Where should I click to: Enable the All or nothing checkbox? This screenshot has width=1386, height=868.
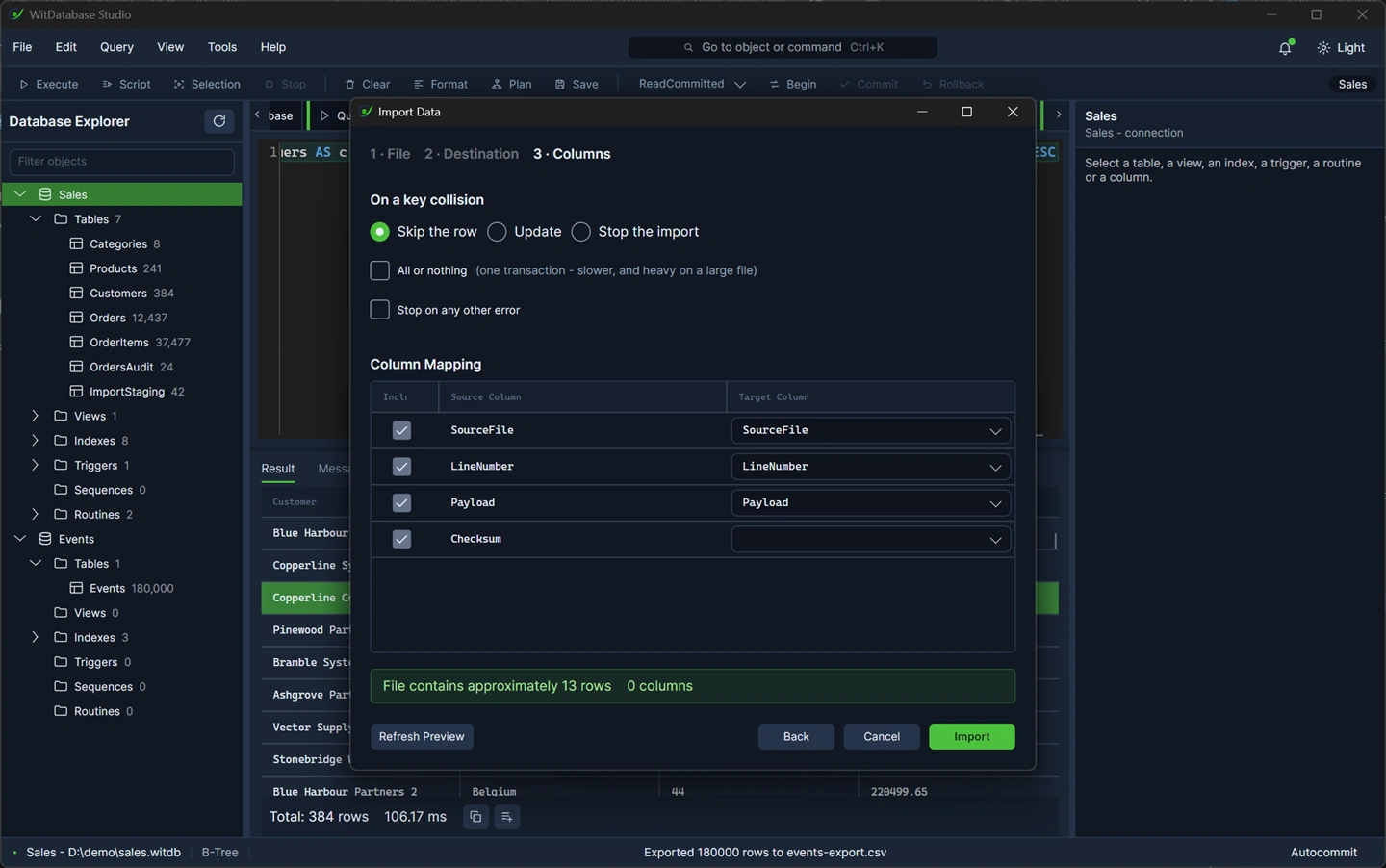pyautogui.click(x=380, y=270)
